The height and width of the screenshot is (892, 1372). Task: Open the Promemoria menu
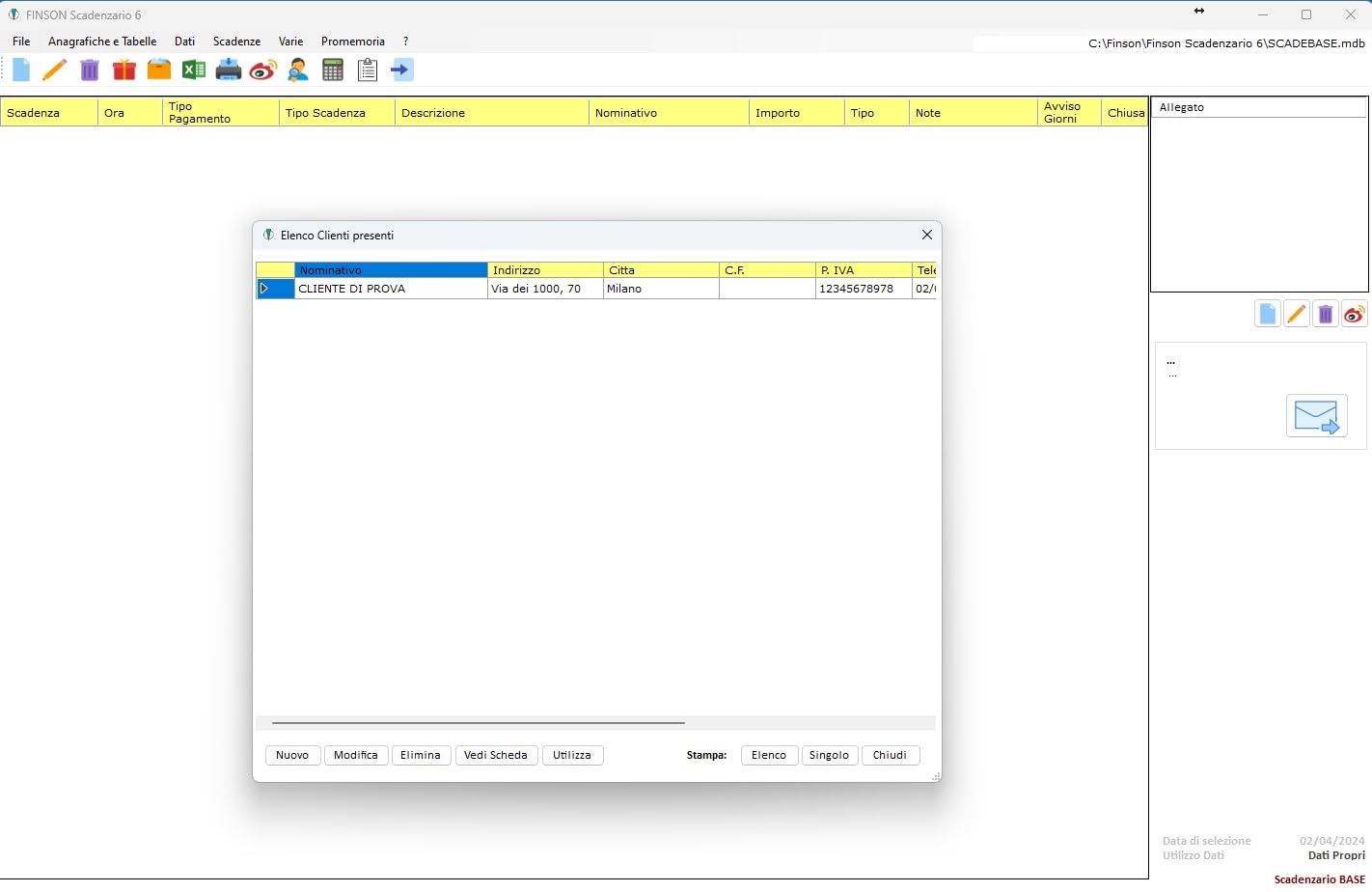coord(353,42)
